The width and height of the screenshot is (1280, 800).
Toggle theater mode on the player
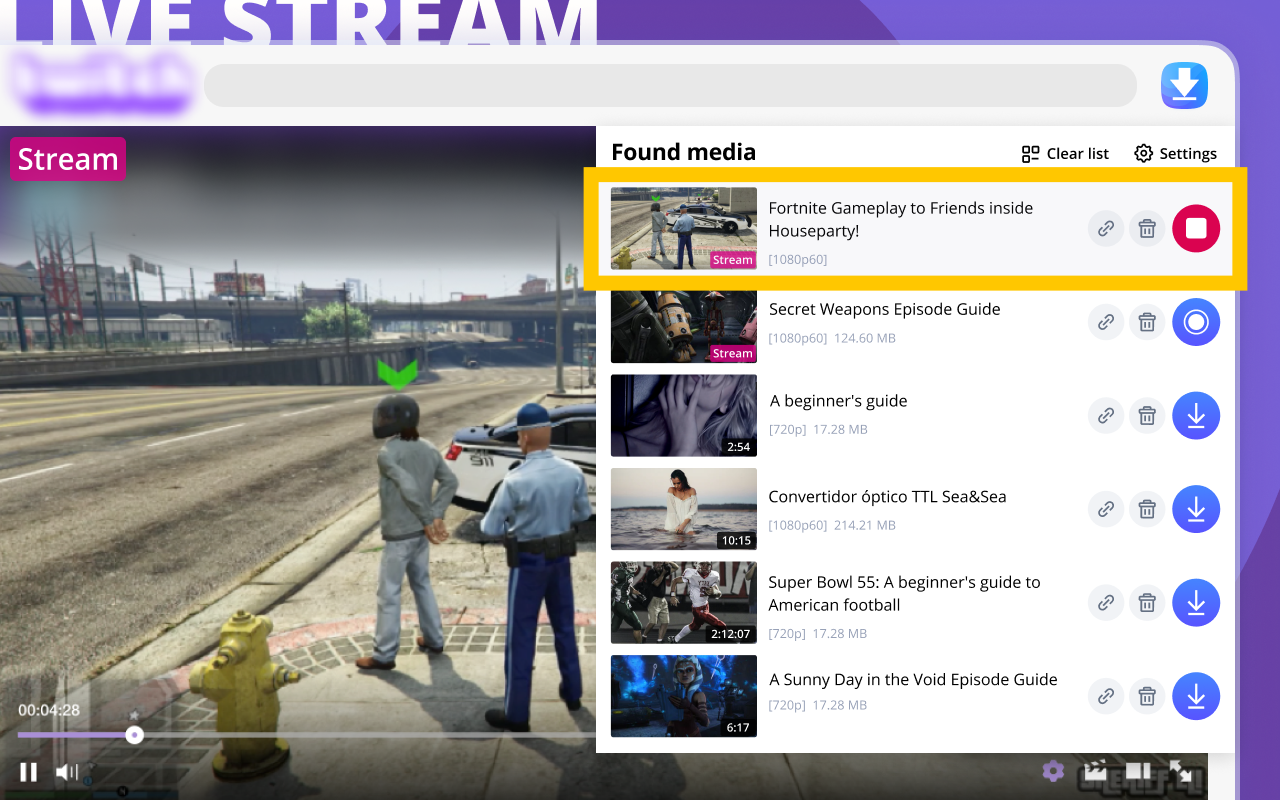click(1138, 771)
